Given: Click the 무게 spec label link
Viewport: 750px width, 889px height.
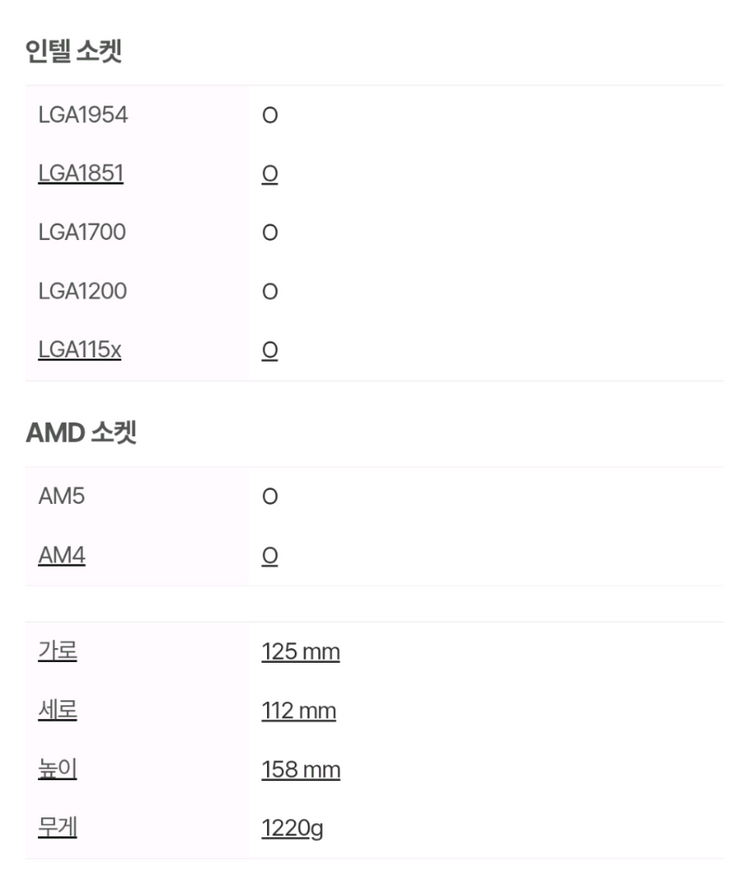Looking at the screenshot, I should click(x=58, y=829).
